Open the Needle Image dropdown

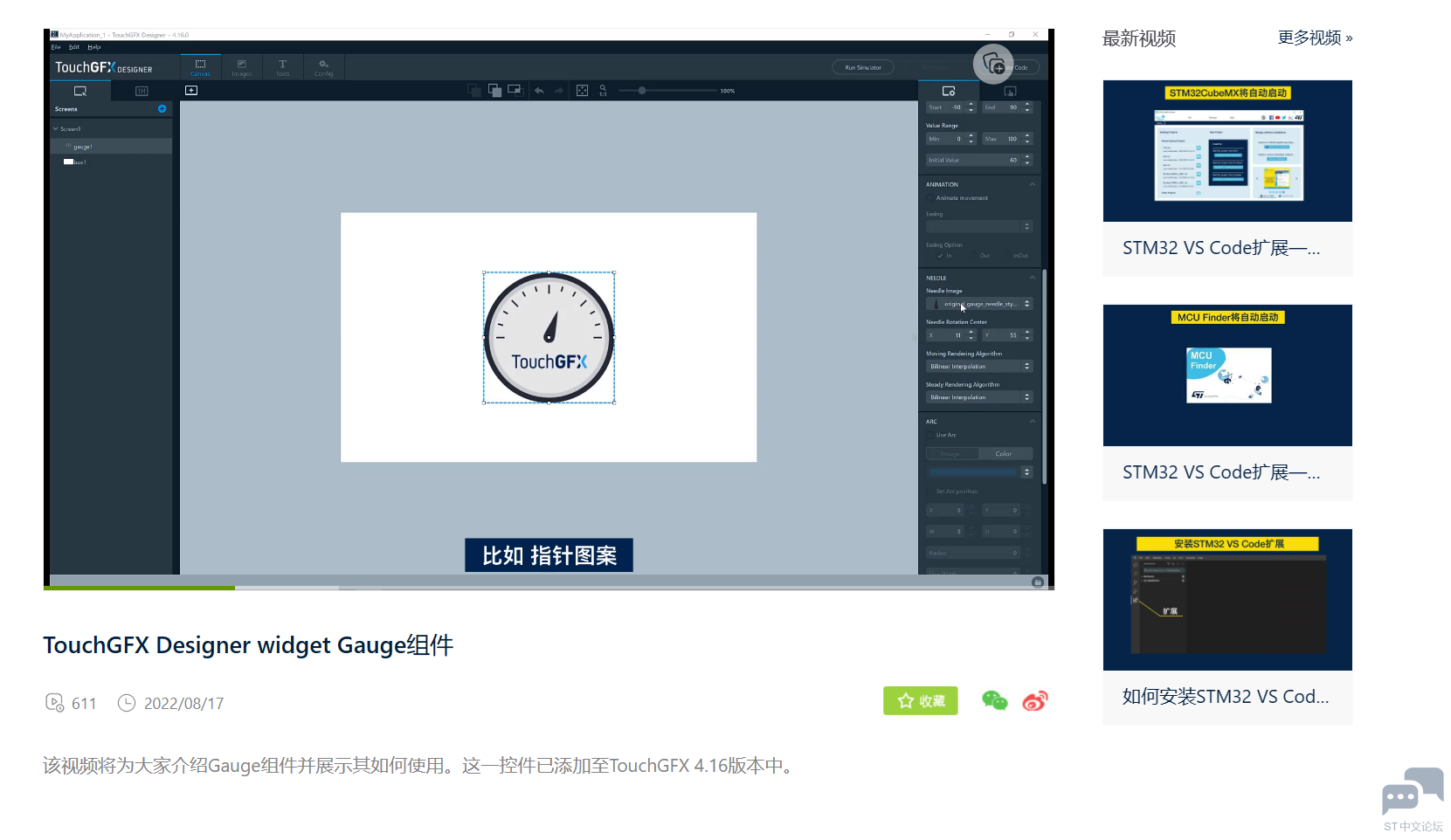point(979,304)
